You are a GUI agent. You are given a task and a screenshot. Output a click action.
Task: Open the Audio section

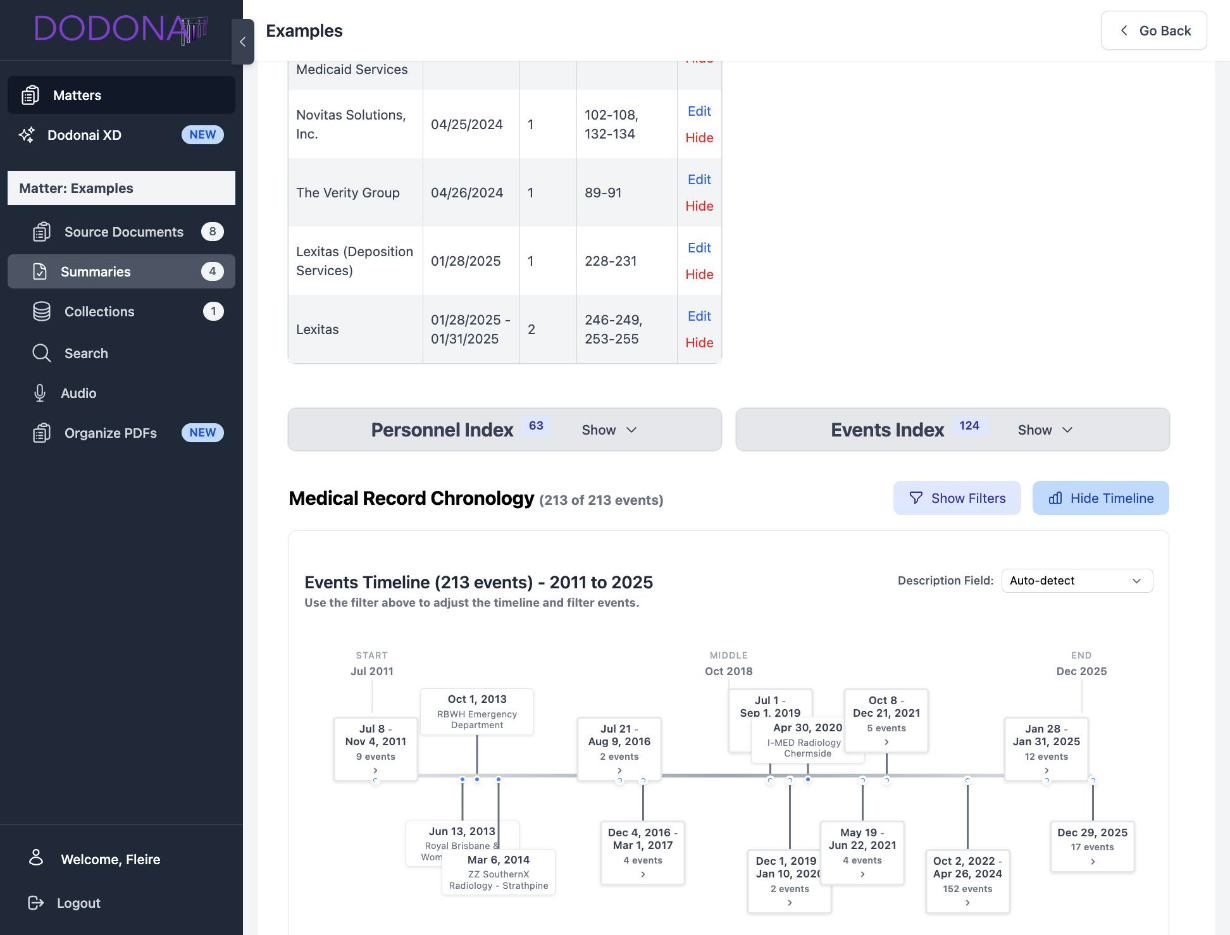(121, 393)
